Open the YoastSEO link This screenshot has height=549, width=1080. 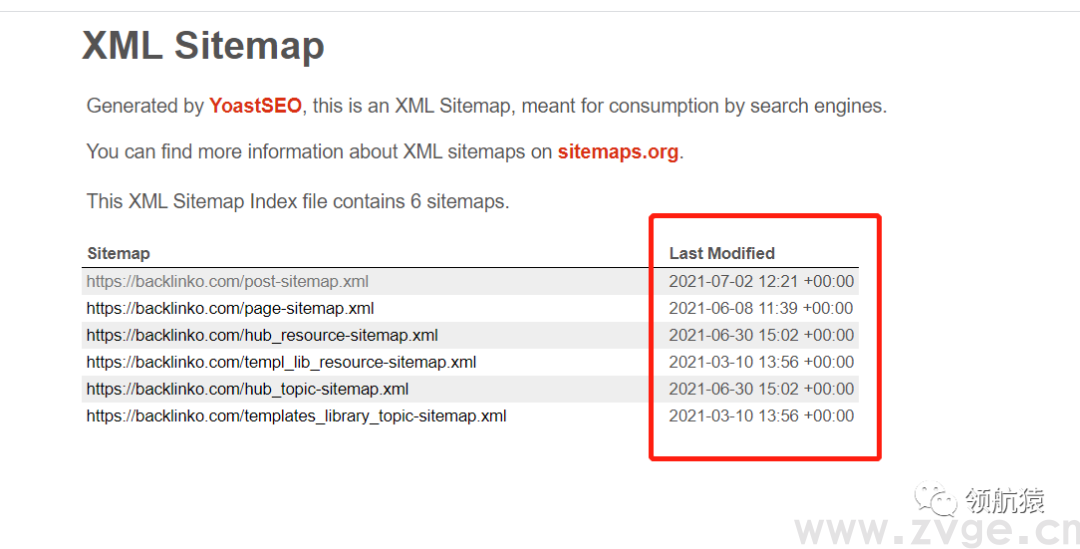pyautogui.click(x=255, y=106)
